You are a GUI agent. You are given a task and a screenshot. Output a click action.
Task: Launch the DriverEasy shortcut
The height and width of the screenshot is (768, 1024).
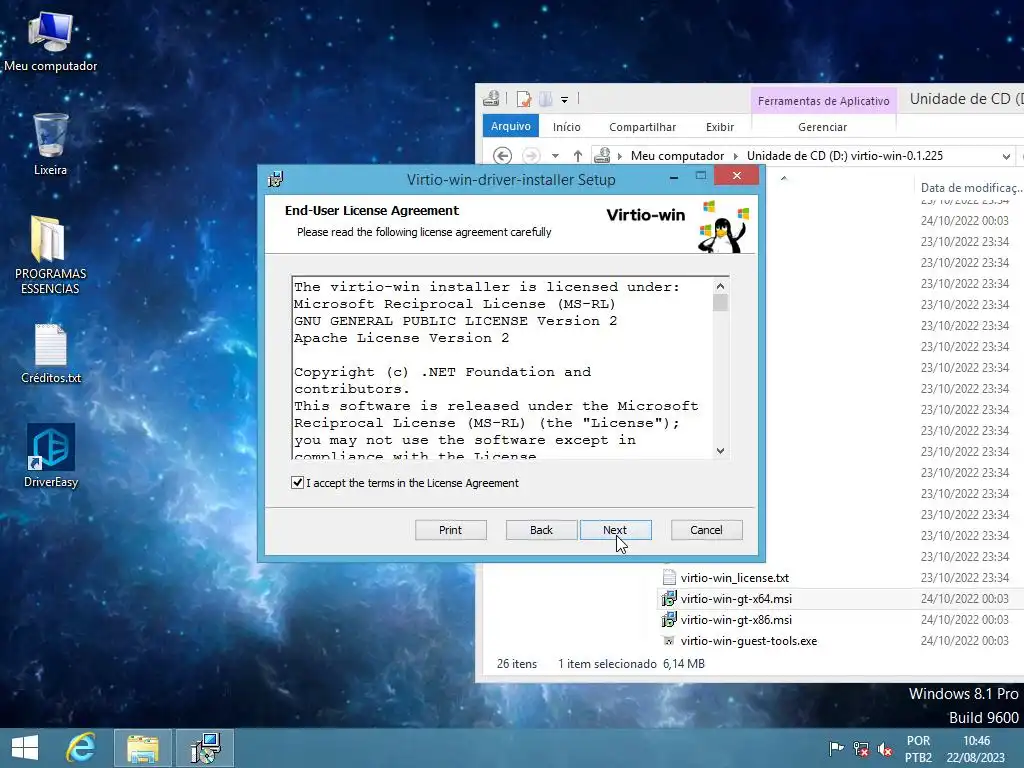click(50, 456)
